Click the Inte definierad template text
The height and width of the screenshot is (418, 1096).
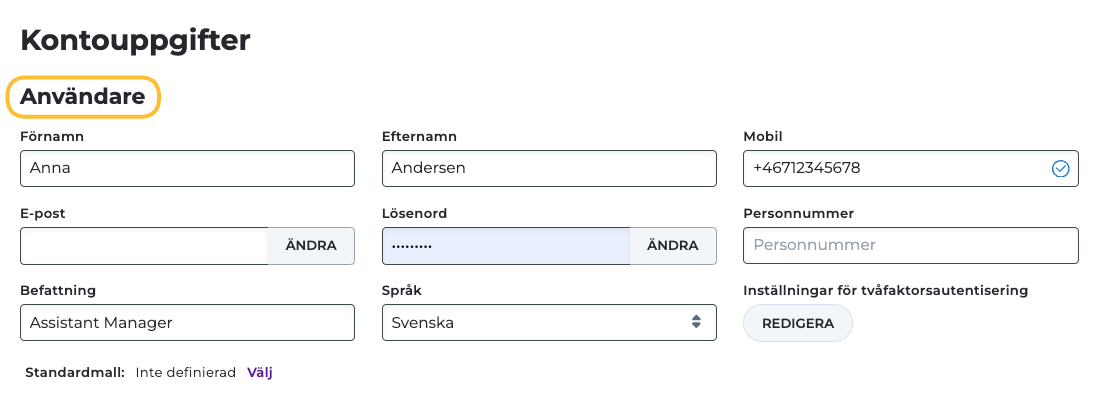tap(185, 372)
